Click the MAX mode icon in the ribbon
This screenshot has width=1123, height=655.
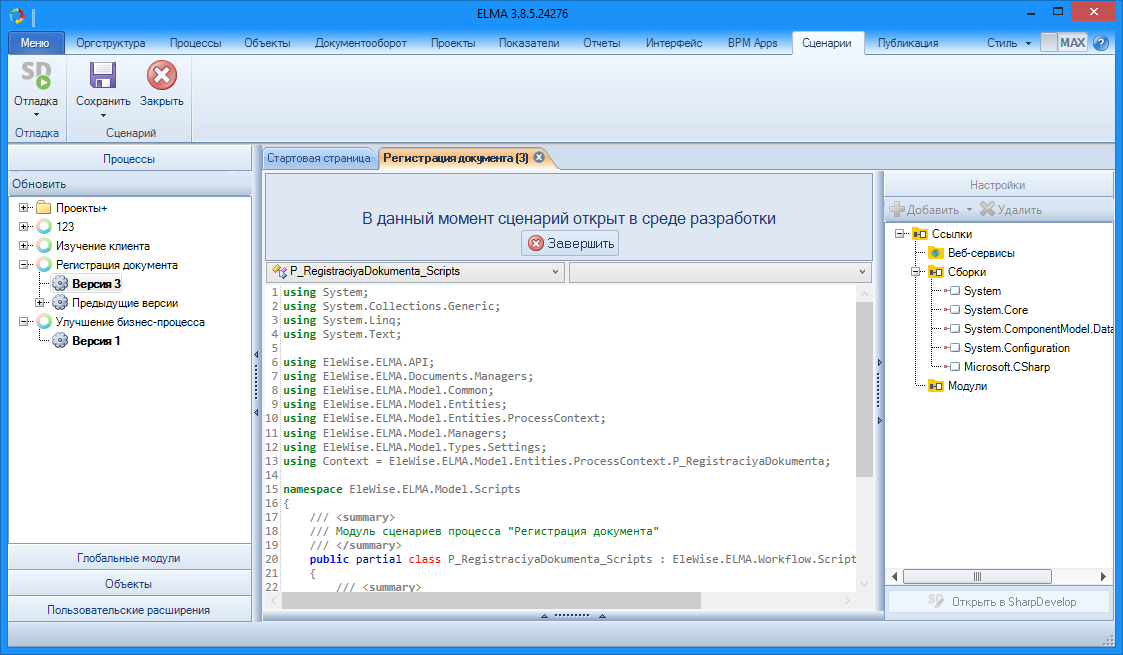coord(1064,43)
